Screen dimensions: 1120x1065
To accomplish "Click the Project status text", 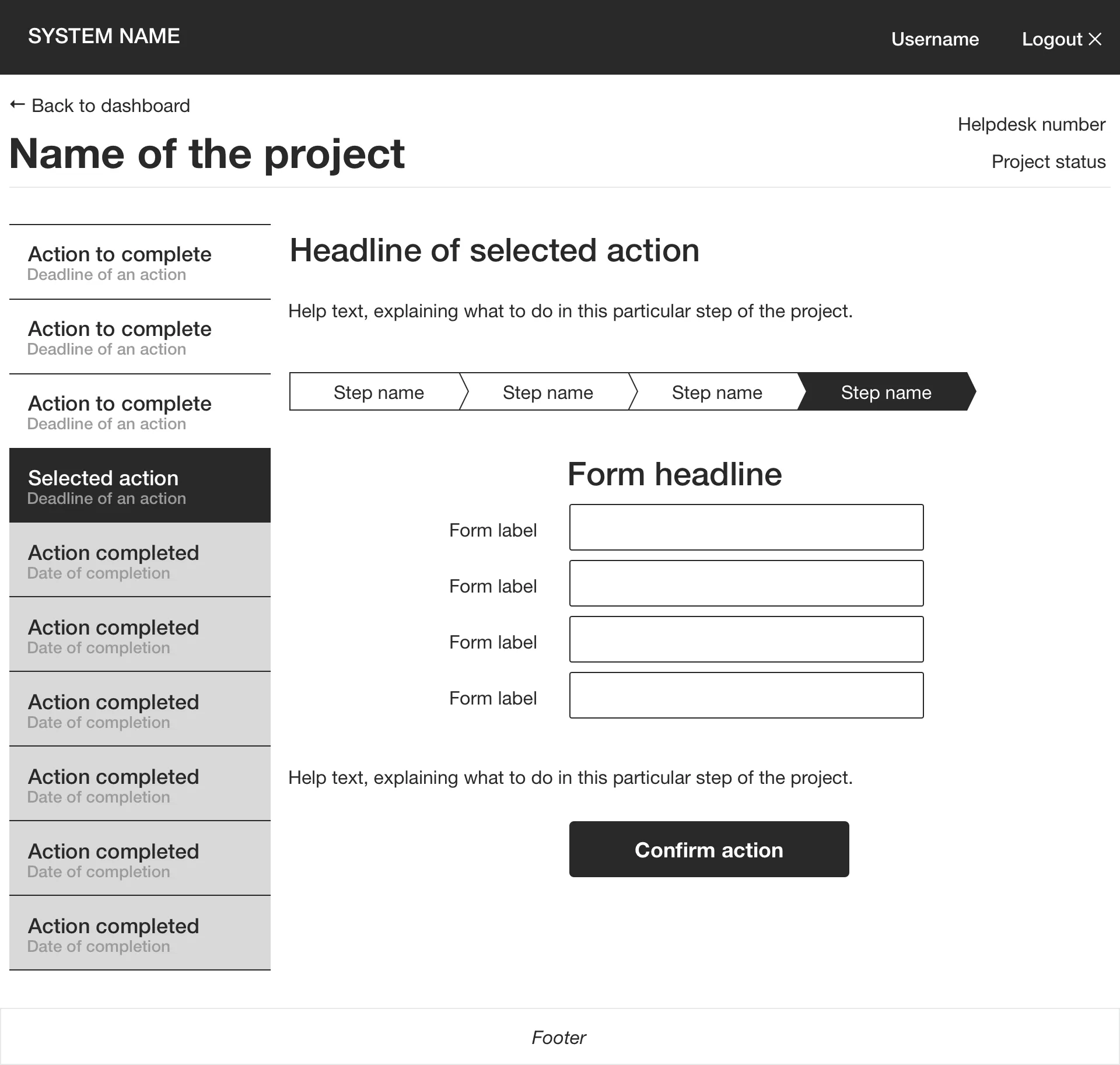I will click(1048, 162).
